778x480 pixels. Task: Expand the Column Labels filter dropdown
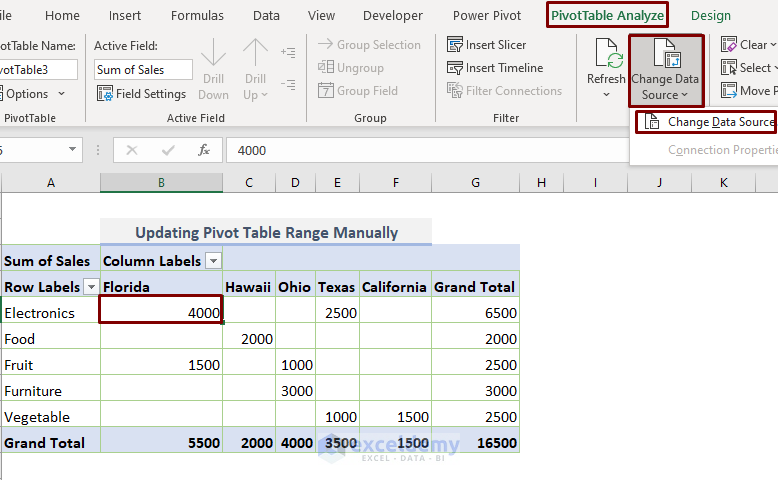[x=213, y=261]
